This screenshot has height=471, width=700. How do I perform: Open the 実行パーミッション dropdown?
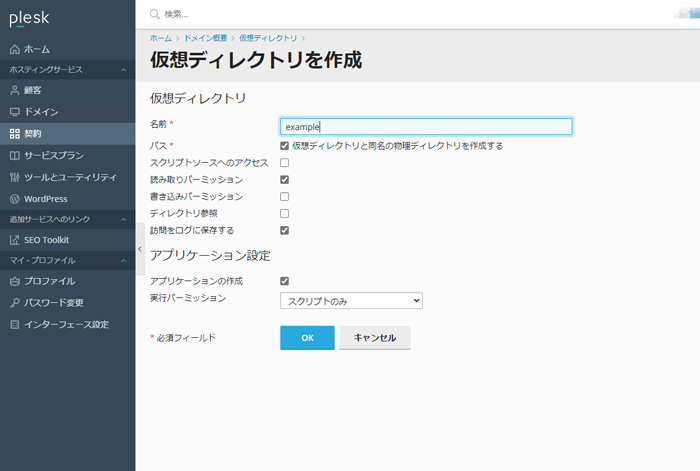(x=351, y=301)
